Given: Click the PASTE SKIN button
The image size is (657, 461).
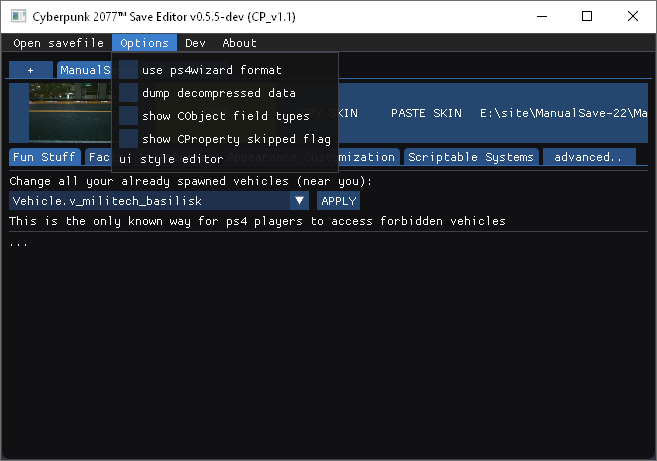Looking at the screenshot, I should (426, 113).
